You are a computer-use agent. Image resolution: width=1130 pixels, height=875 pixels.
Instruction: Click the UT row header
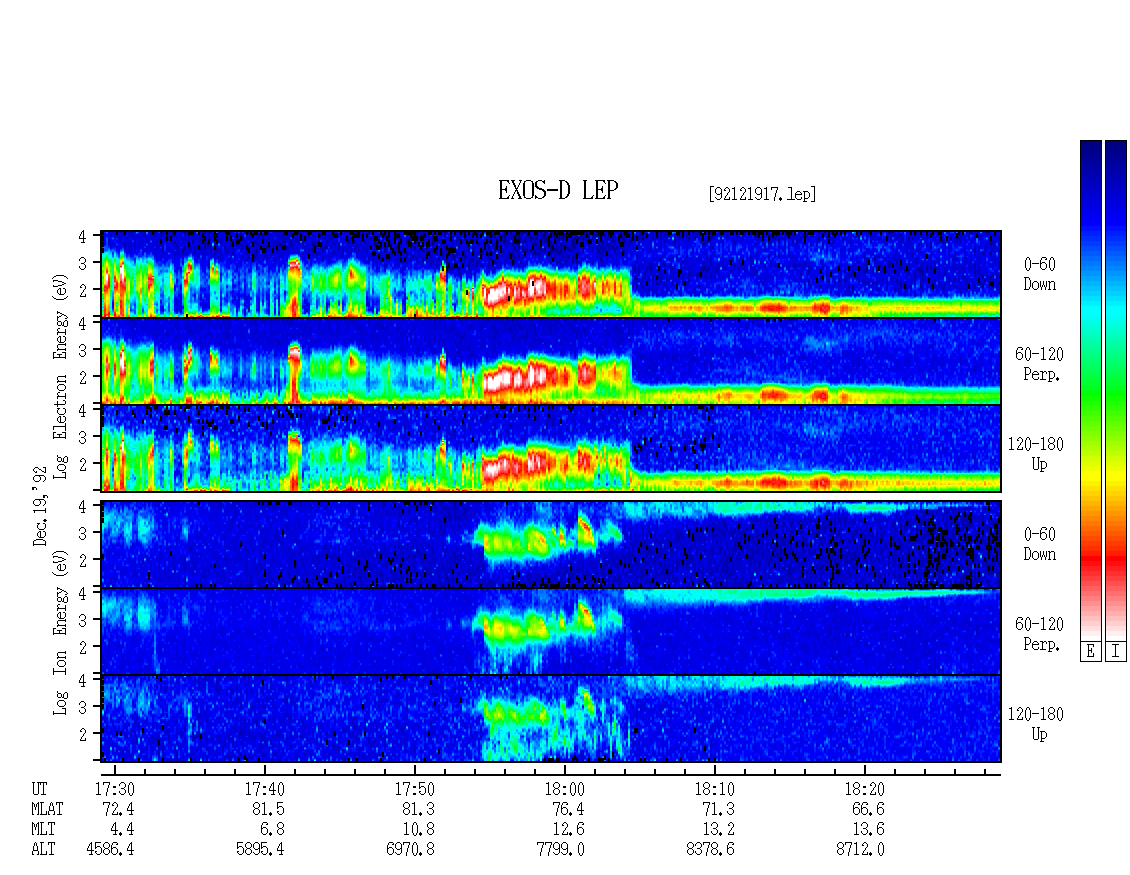pyautogui.click(x=39, y=790)
